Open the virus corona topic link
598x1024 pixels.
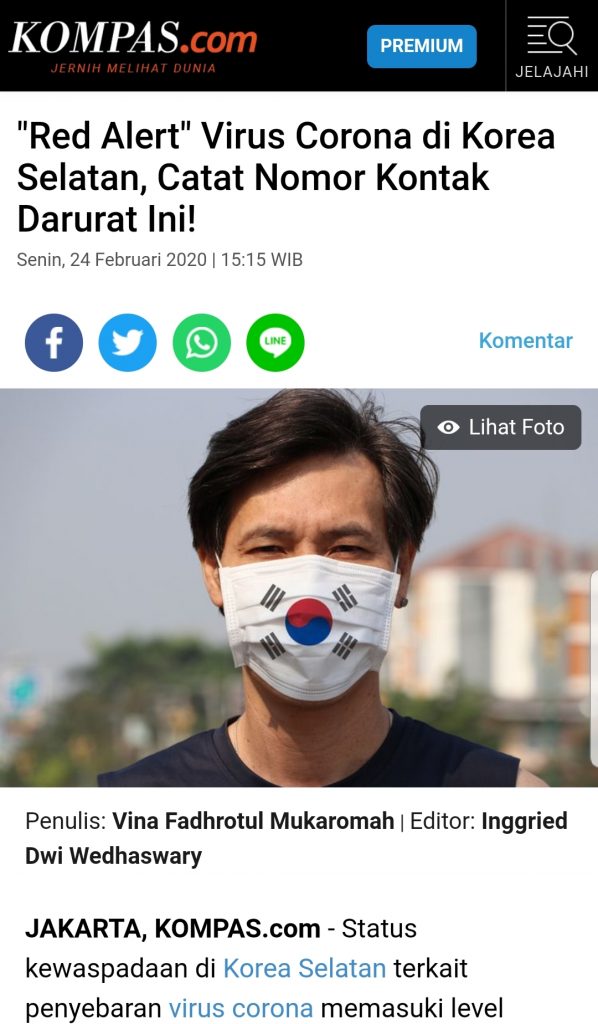tap(240, 1008)
